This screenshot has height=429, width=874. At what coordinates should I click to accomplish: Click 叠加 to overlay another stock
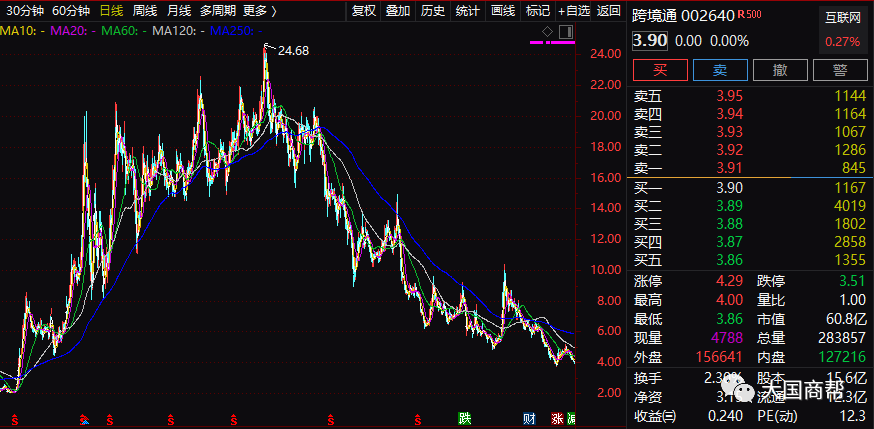(x=398, y=10)
